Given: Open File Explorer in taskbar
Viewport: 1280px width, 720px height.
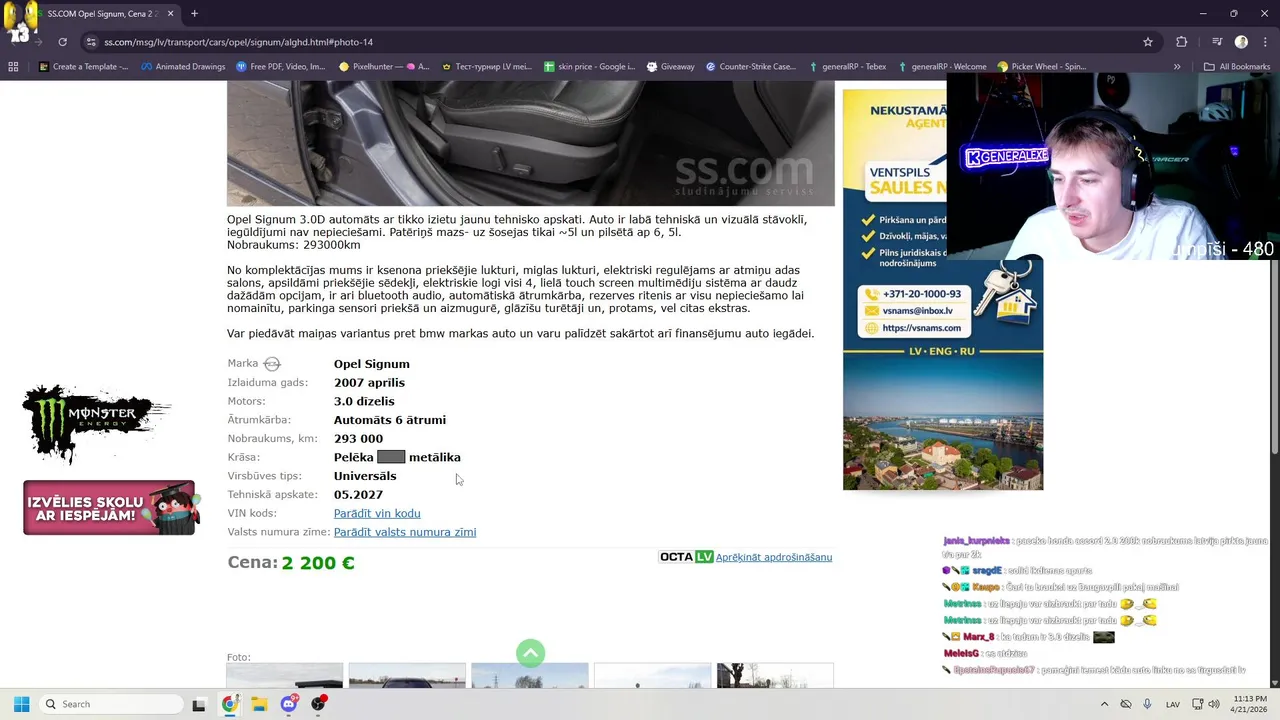Looking at the screenshot, I should click(x=259, y=704).
